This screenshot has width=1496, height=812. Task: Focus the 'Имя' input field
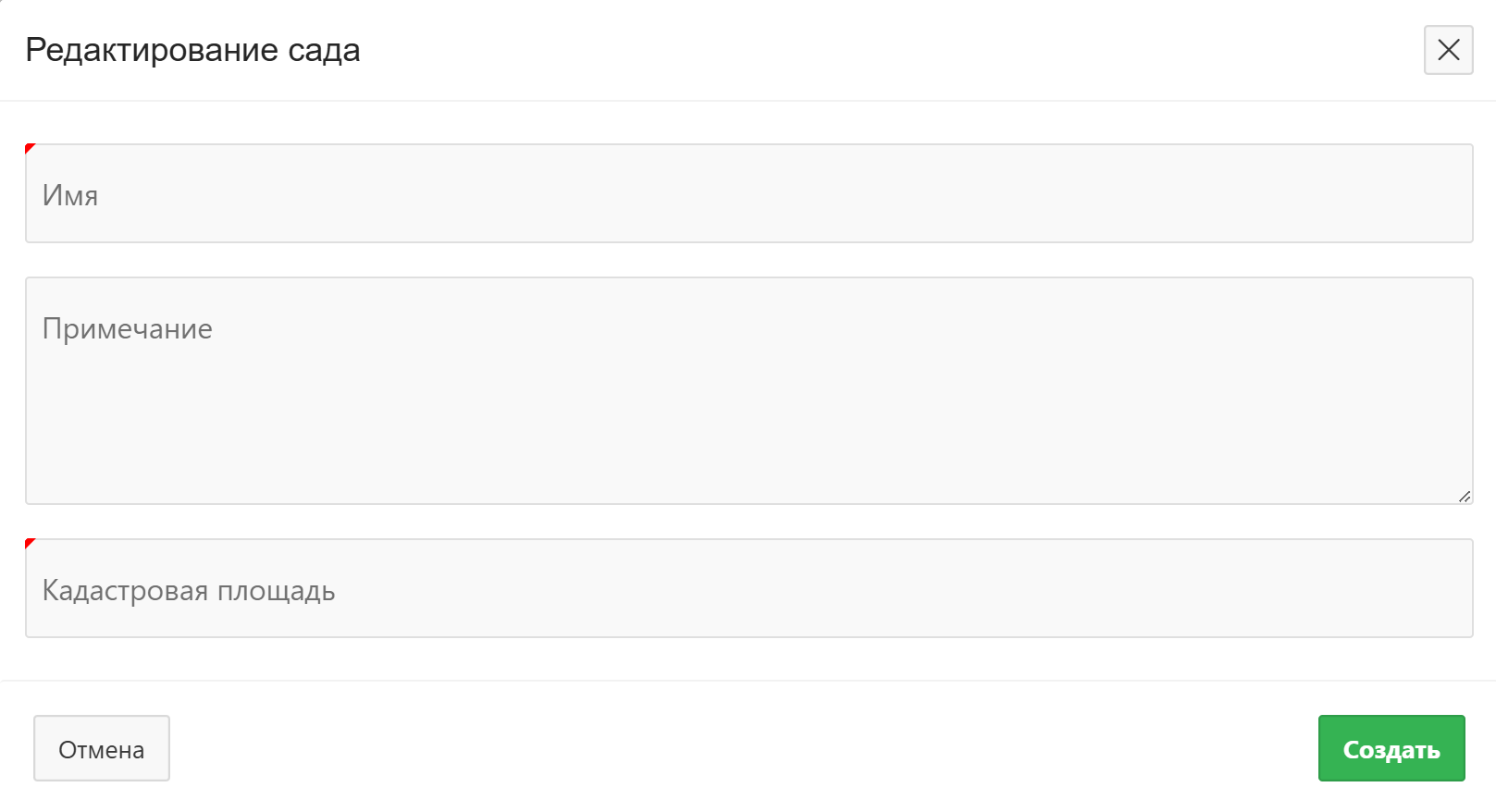coord(748,194)
